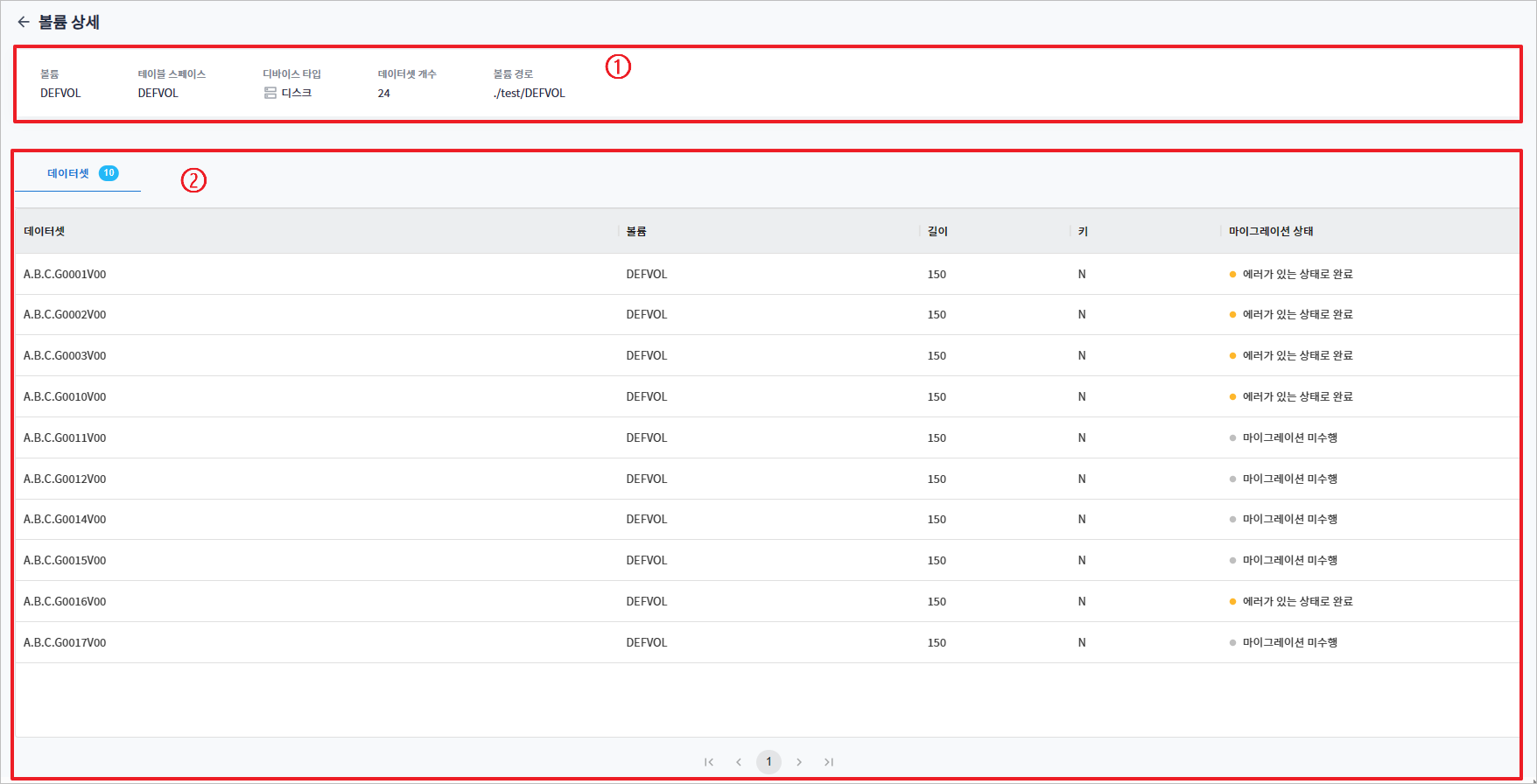This screenshot has height=784, width=1537.
Task: Select dataset A.B.C.G0010V00
Action: click(x=65, y=396)
